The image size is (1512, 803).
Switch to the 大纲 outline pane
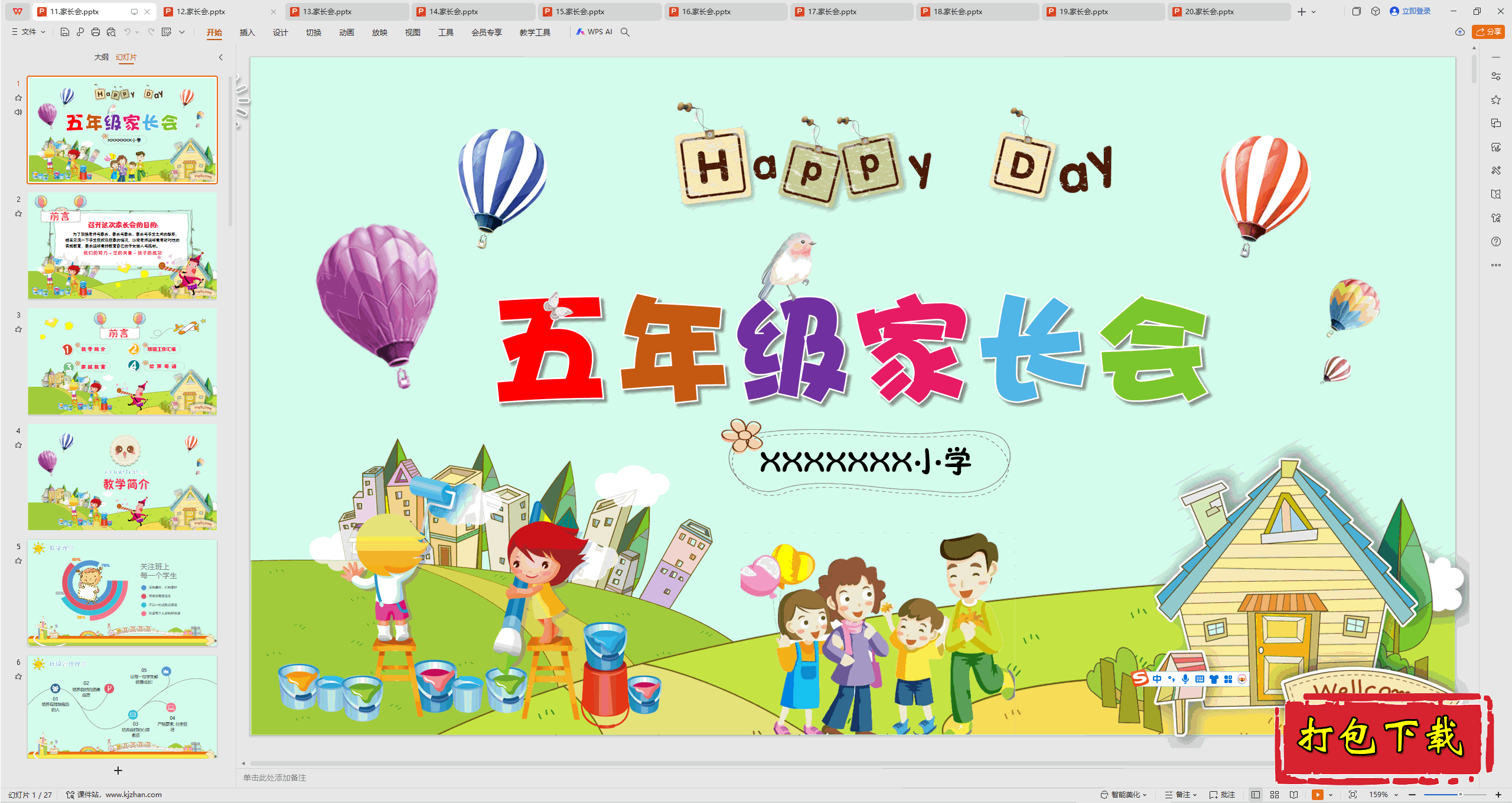[x=102, y=57]
